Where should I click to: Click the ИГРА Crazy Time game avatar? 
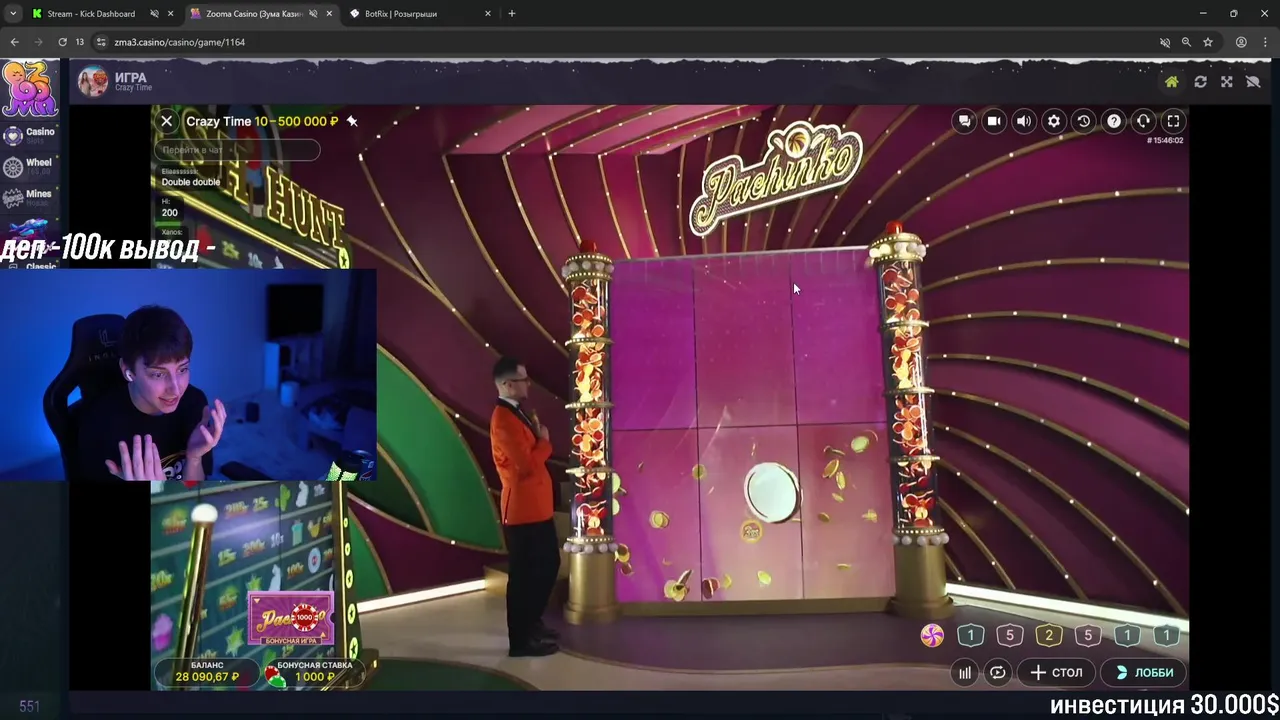click(x=93, y=82)
